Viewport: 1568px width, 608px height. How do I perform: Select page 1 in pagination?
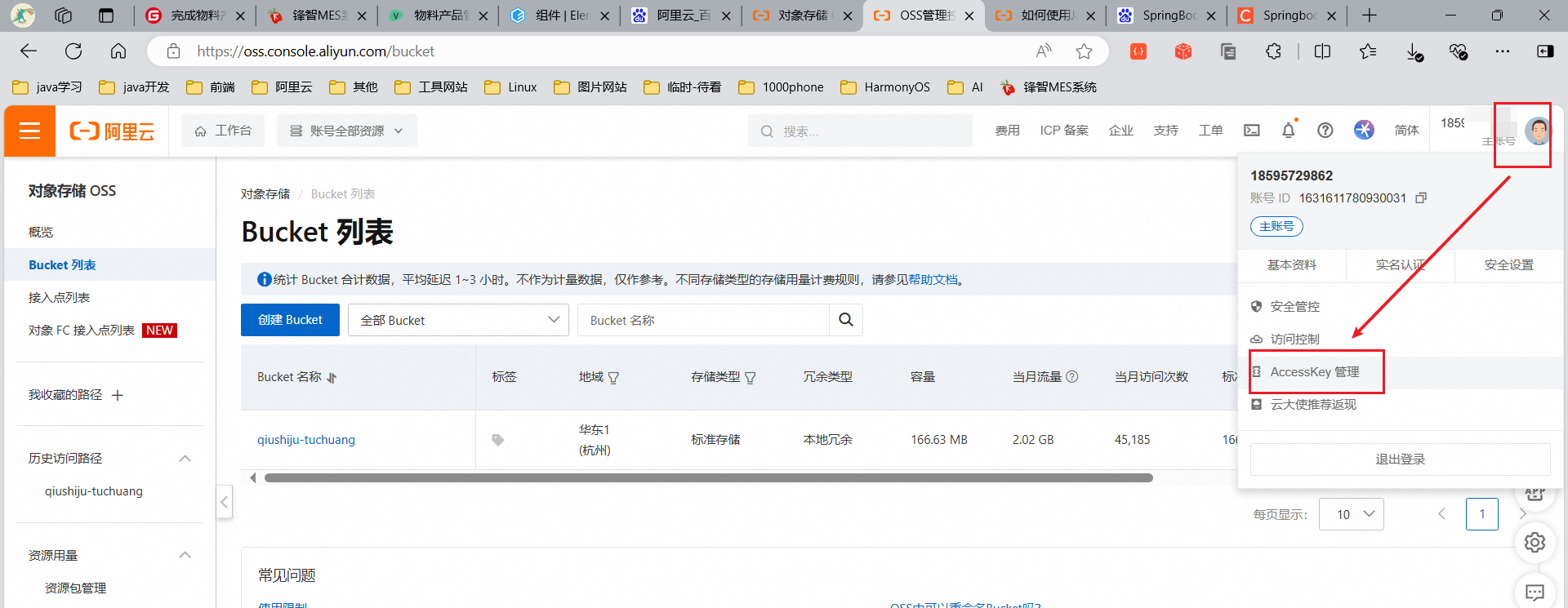pyautogui.click(x=1481, y=514)
